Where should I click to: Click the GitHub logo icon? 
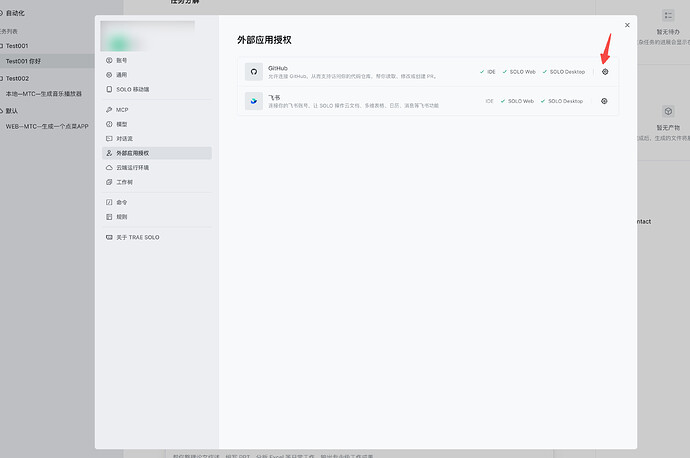click(254, 72)
